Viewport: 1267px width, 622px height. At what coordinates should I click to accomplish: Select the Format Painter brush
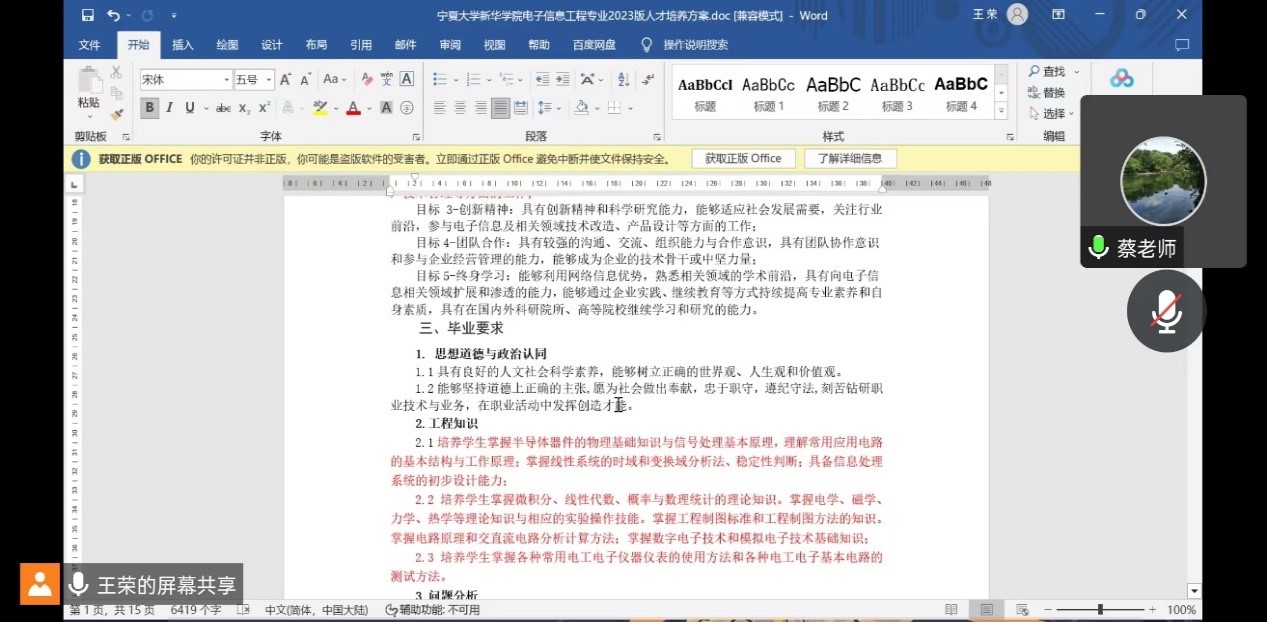pyautogui.click(x=116, y=115)
